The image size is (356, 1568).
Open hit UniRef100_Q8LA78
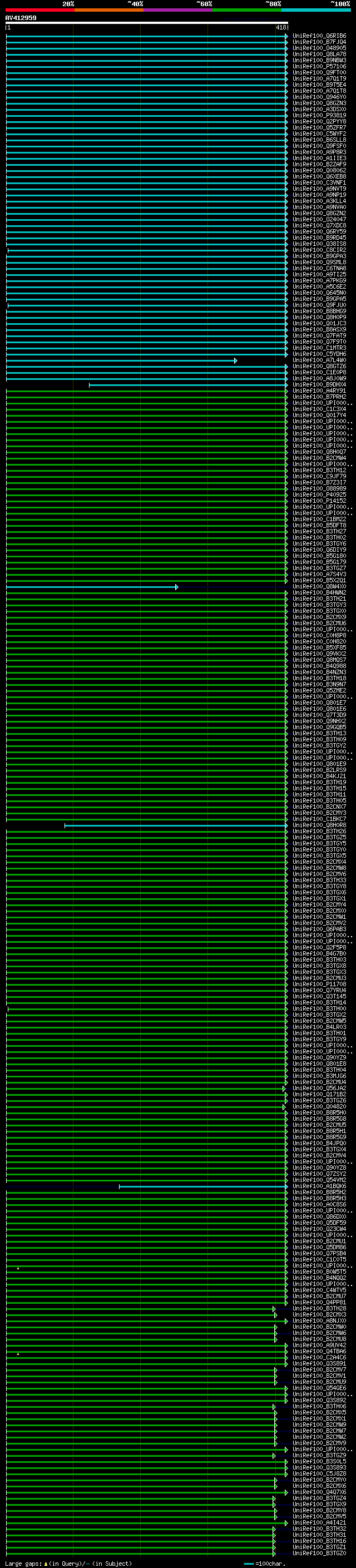click(319, 54)
